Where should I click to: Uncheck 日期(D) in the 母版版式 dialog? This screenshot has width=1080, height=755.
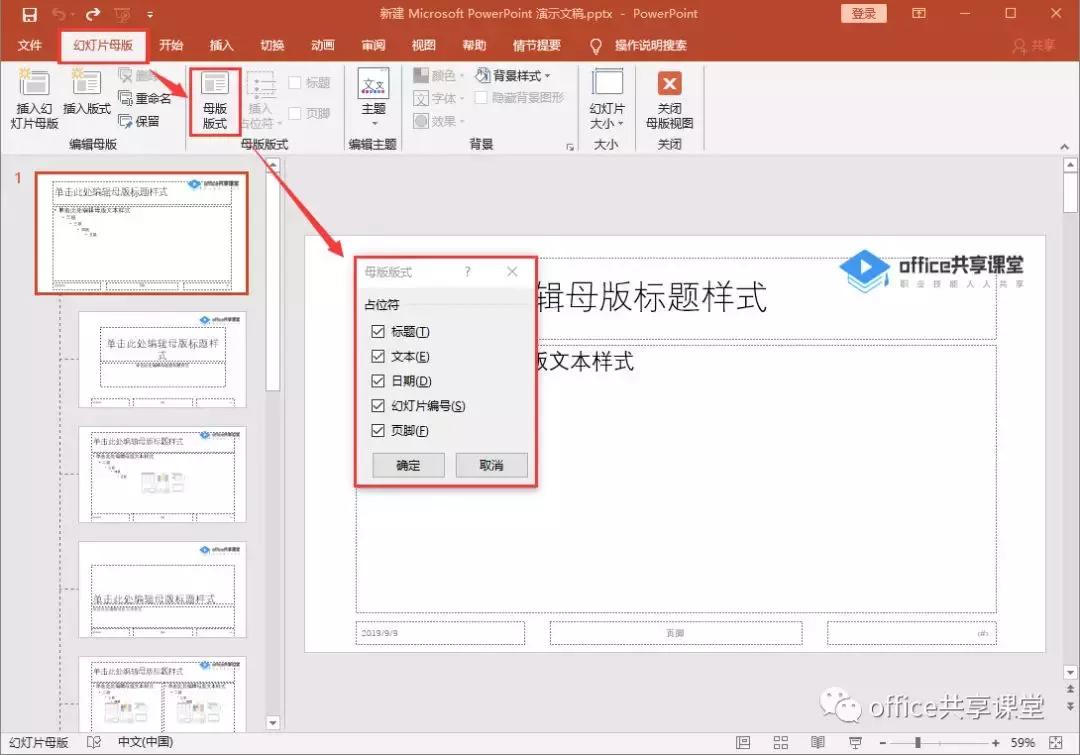(x=377, y=381)
